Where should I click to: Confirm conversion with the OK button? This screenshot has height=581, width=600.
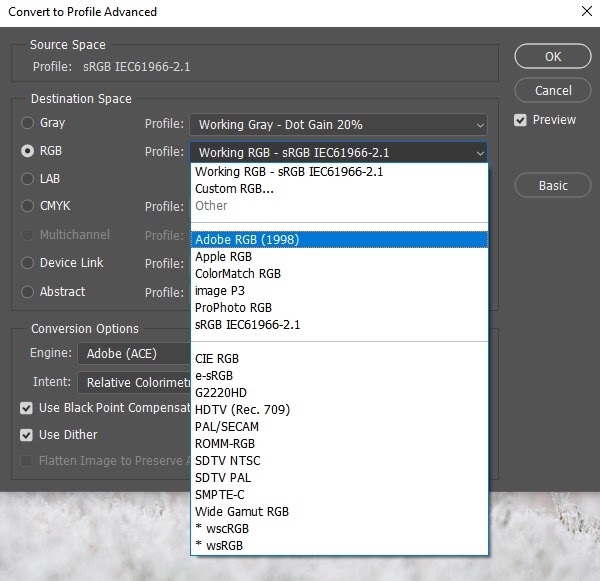point(553,56)
